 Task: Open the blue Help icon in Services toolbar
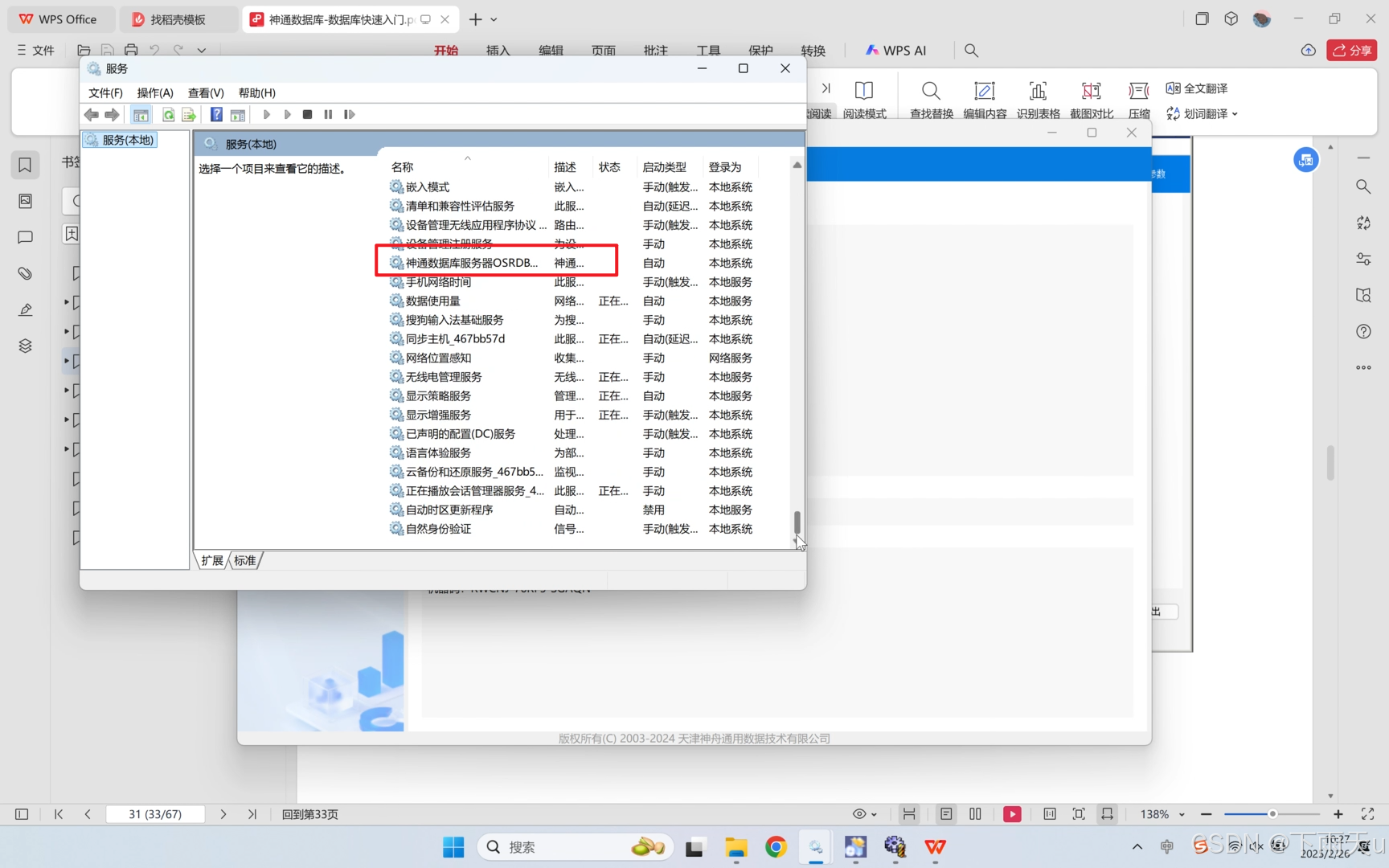(216, 115)
